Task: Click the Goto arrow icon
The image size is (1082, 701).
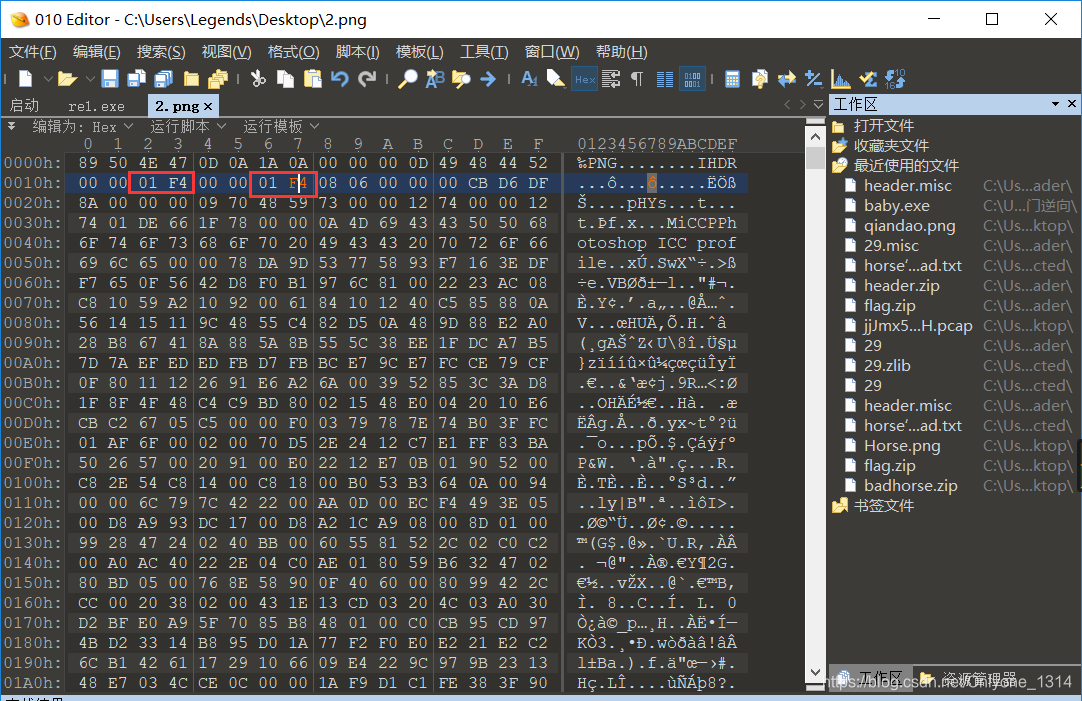Action: click(489, 79)
